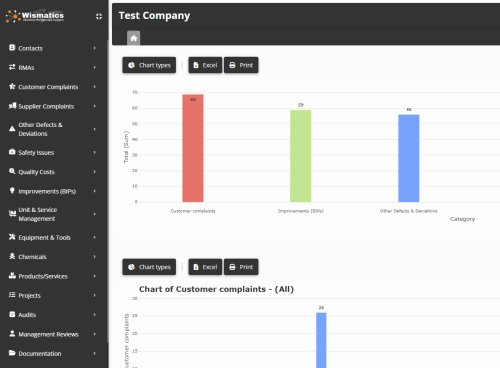Expand the Other Defects & Deviations chevron
Image resolution: width=500 pixels, height=368 pixels.
pyautogui.click(x=95, y=129)
